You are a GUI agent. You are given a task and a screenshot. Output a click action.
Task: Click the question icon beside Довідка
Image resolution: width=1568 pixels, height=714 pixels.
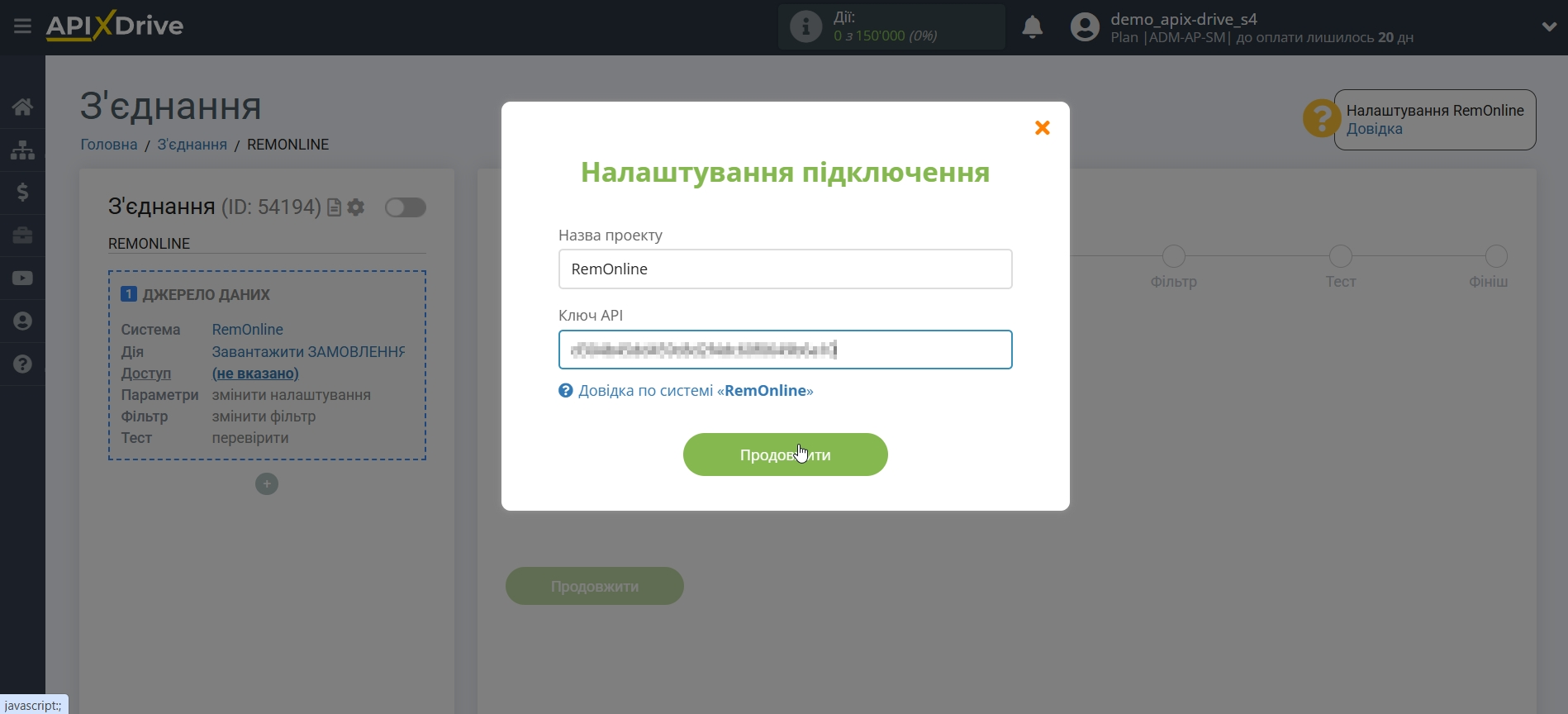coord(565,390)
